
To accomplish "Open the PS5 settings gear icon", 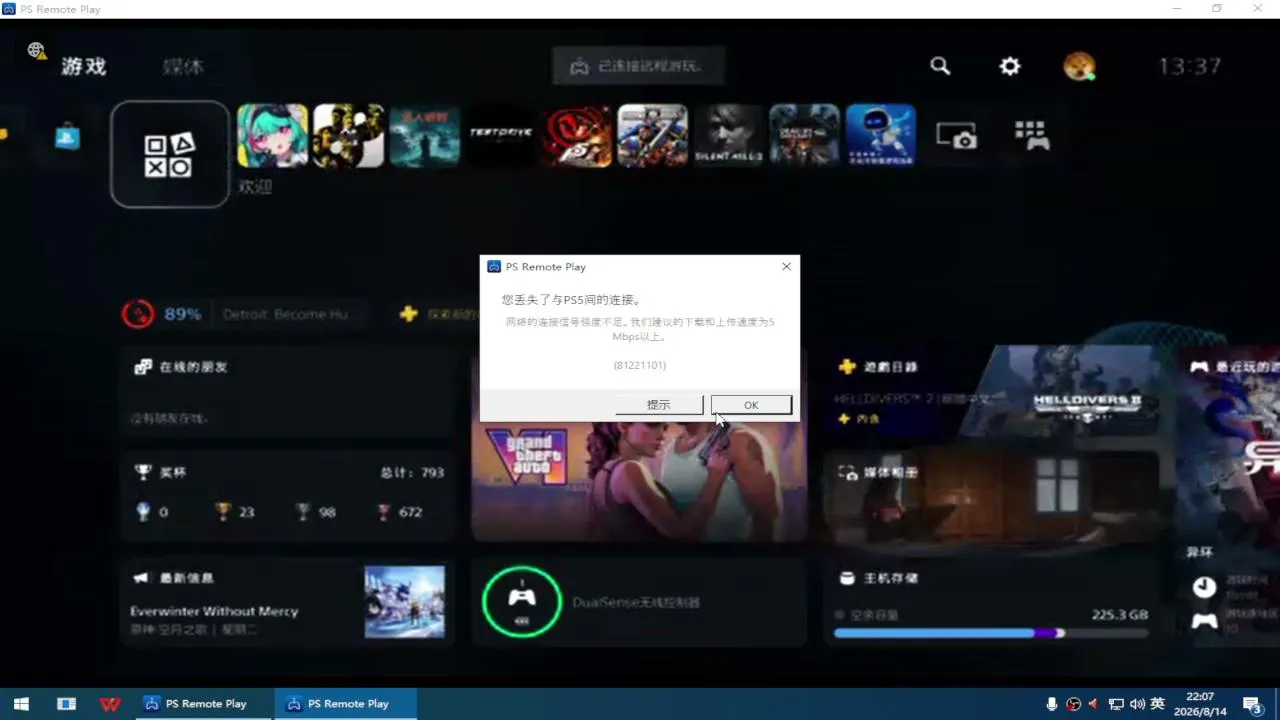I will (x=1010, y=66).
